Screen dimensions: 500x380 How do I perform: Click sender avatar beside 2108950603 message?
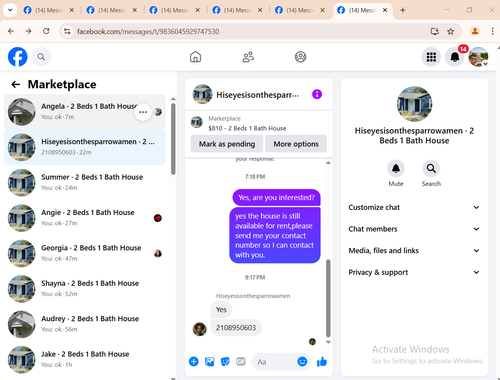click(x=200, y=329)
